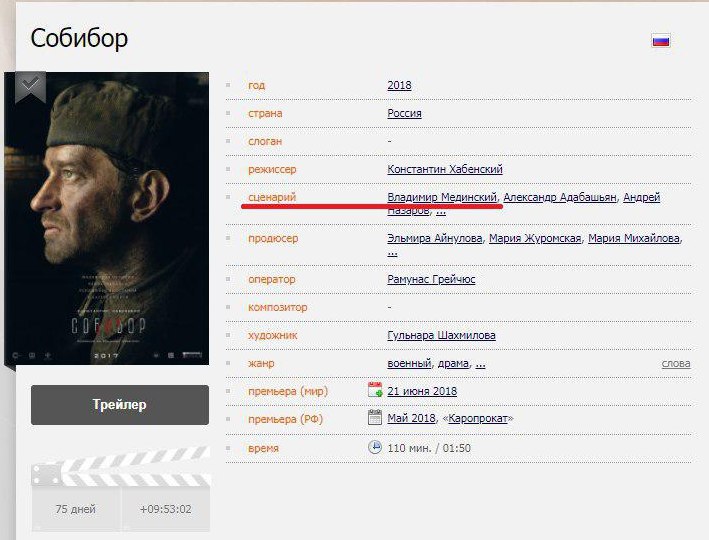This screenshot has width=709, height=540.
Task: Open the 2018 year link
Action: [x=399, y=85]
